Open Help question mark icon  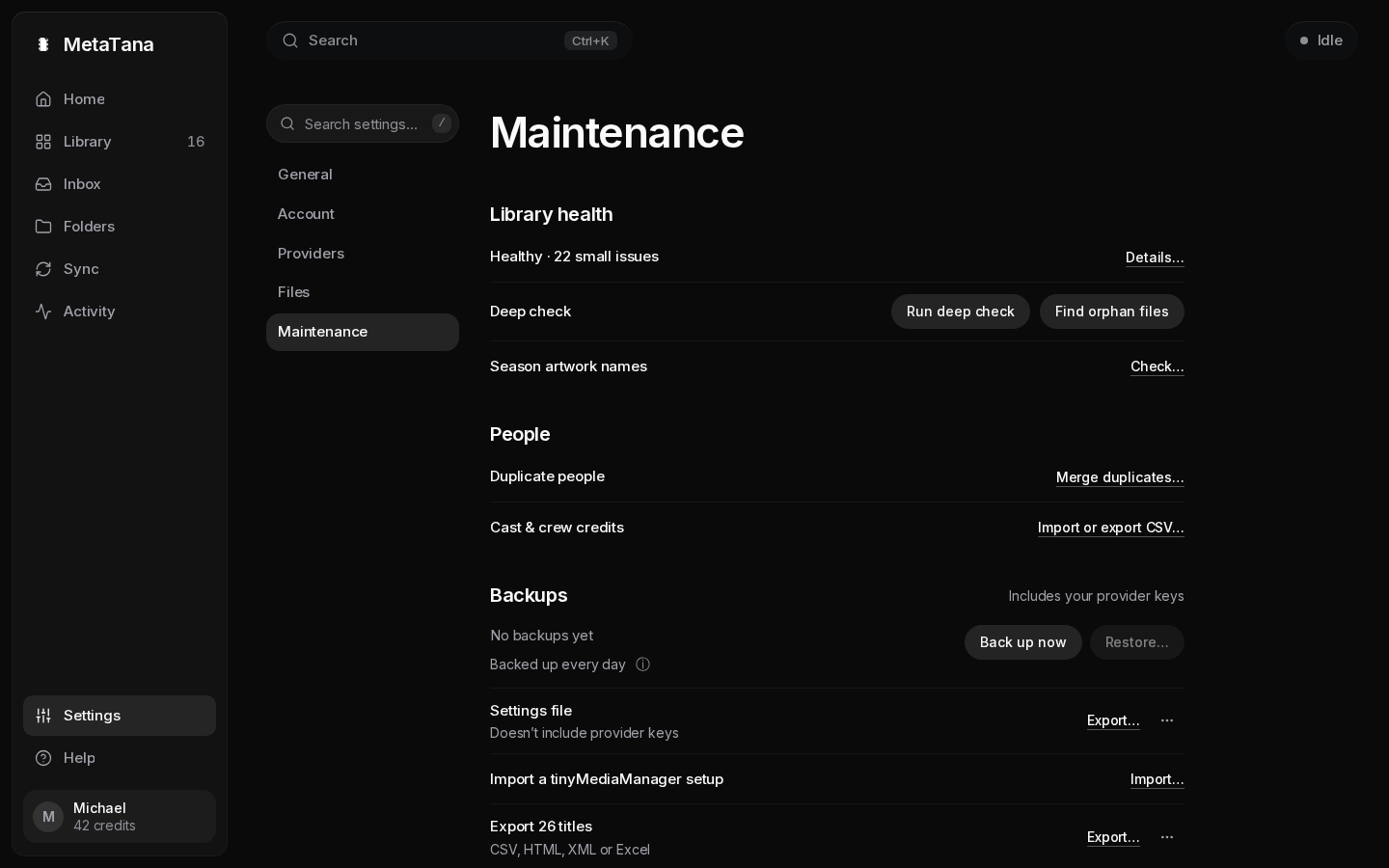pos(43,758)
